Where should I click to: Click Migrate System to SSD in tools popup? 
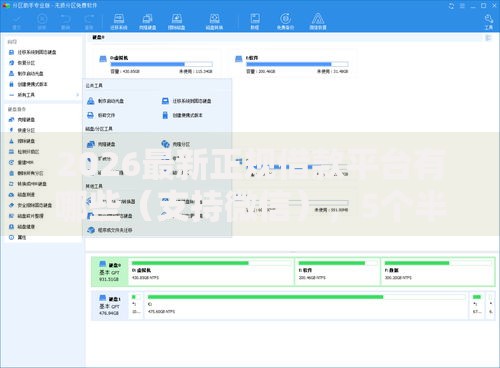187,101
